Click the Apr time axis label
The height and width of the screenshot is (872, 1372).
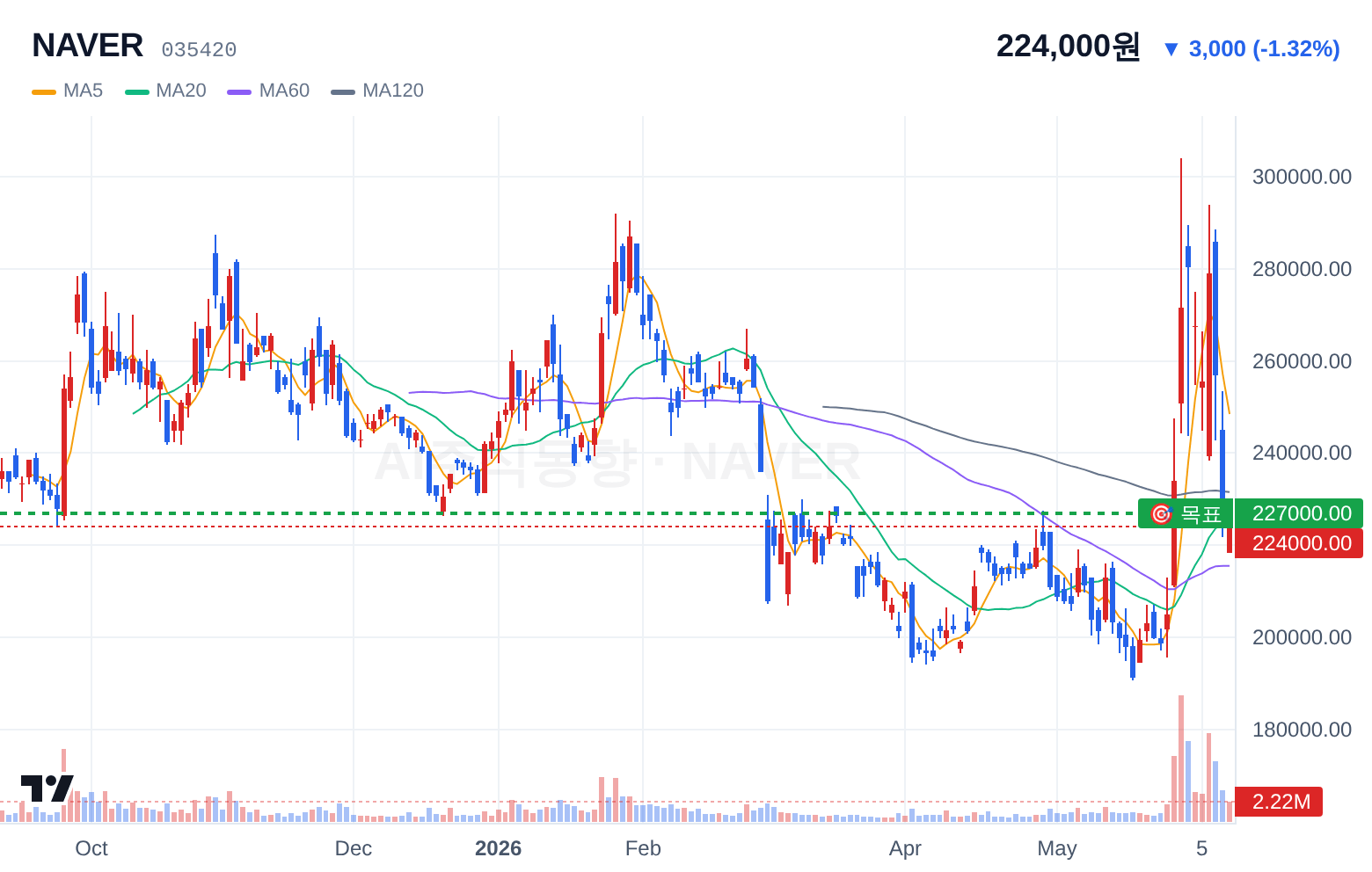(905, 848)
